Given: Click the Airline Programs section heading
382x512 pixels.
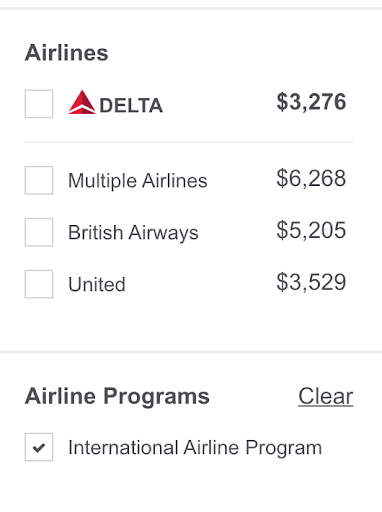Looking at the screenshot, I should point(117,396).
